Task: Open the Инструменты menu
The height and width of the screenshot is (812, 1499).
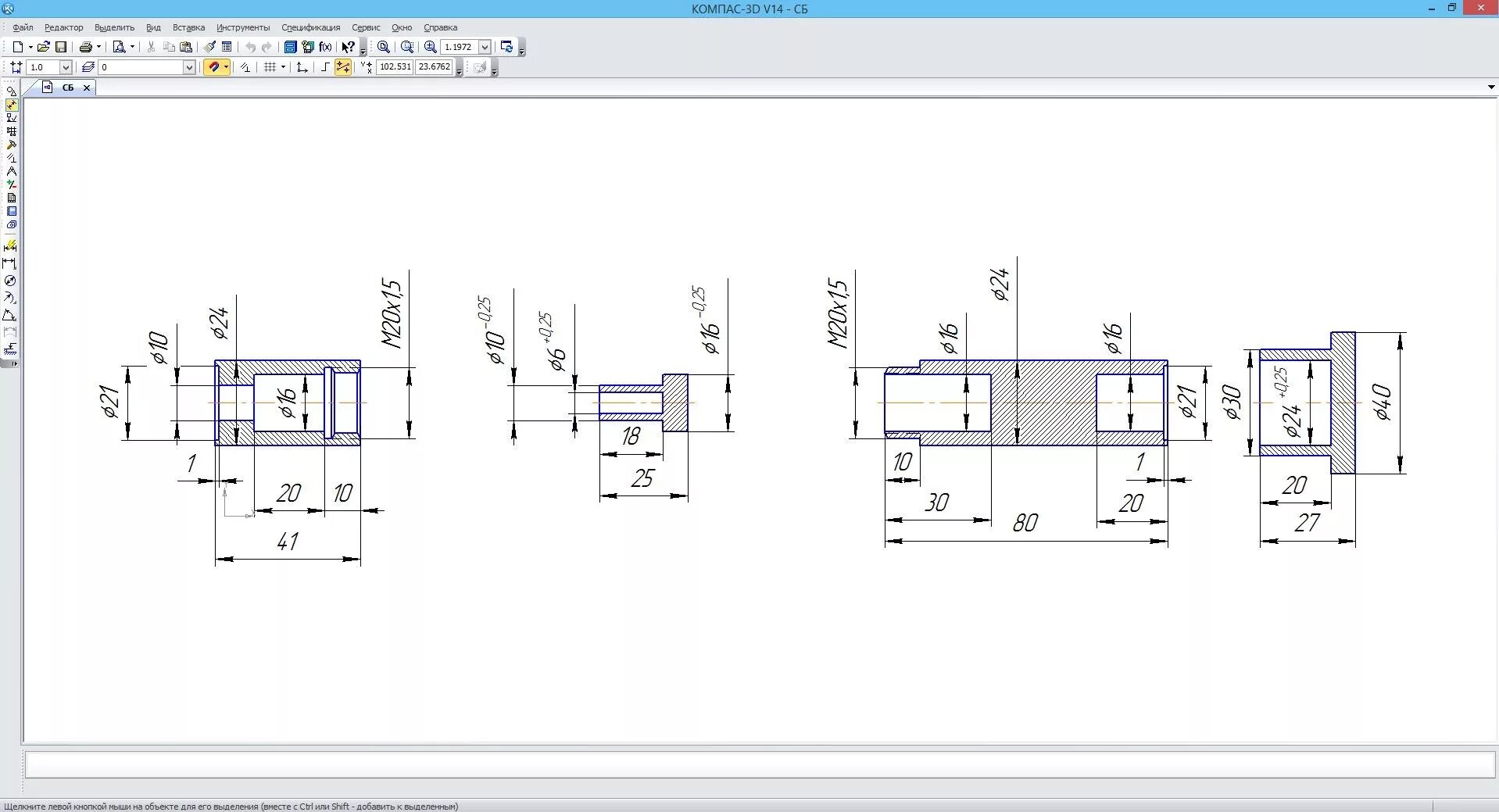Action: pyautogui.click(x=243, y=27)
